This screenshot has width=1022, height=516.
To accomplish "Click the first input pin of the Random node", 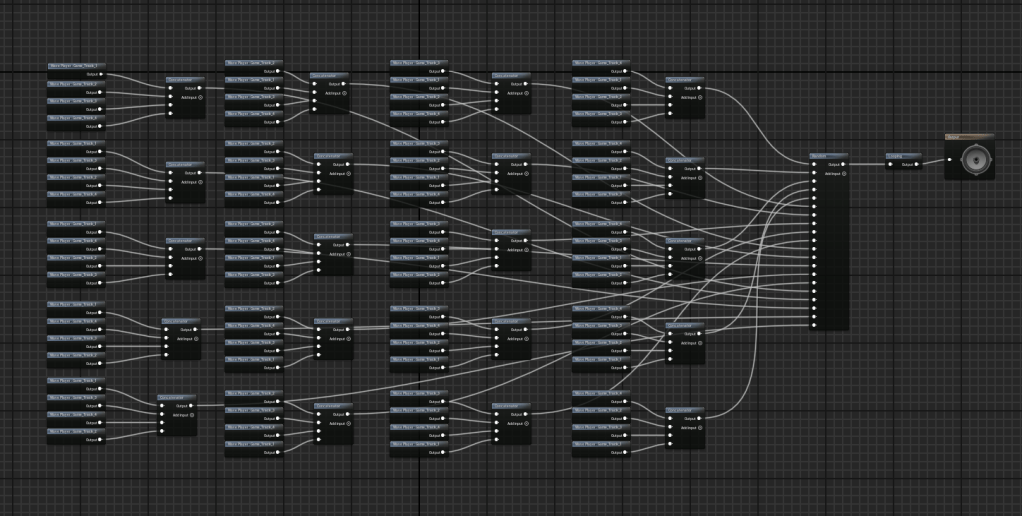I will (814, 164).
